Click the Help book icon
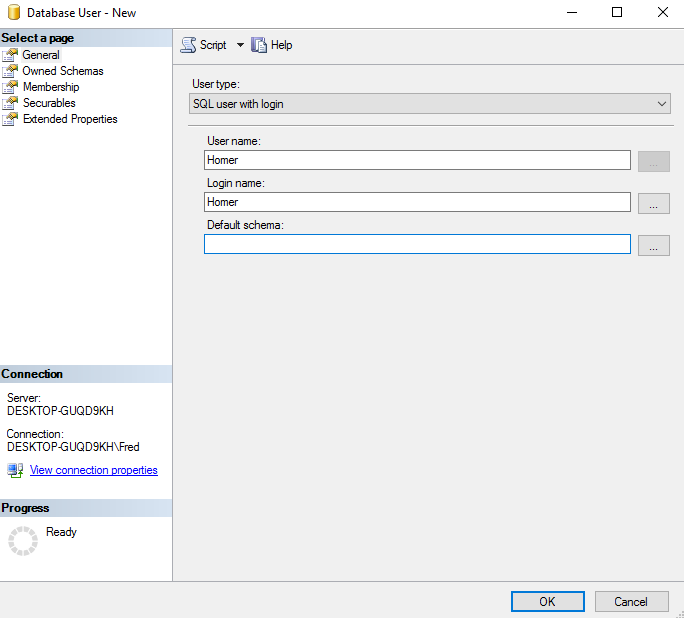 point(259,45)
